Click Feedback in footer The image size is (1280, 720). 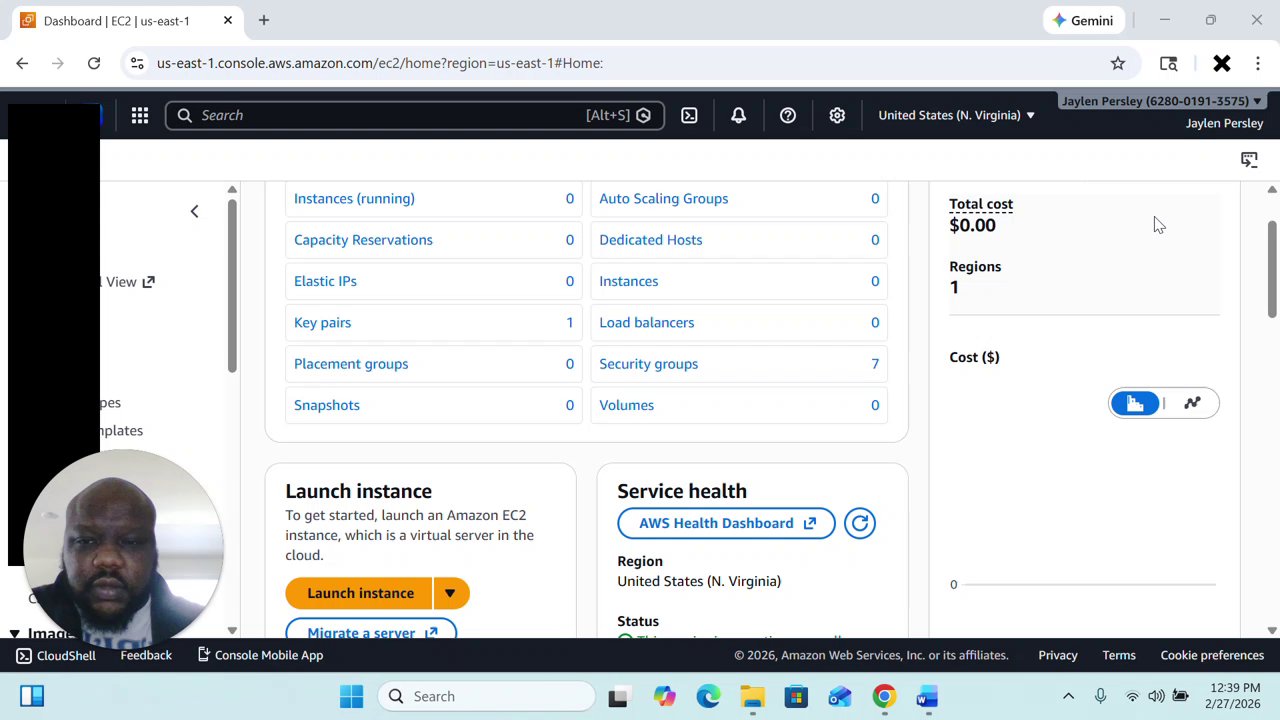[146, 655]
